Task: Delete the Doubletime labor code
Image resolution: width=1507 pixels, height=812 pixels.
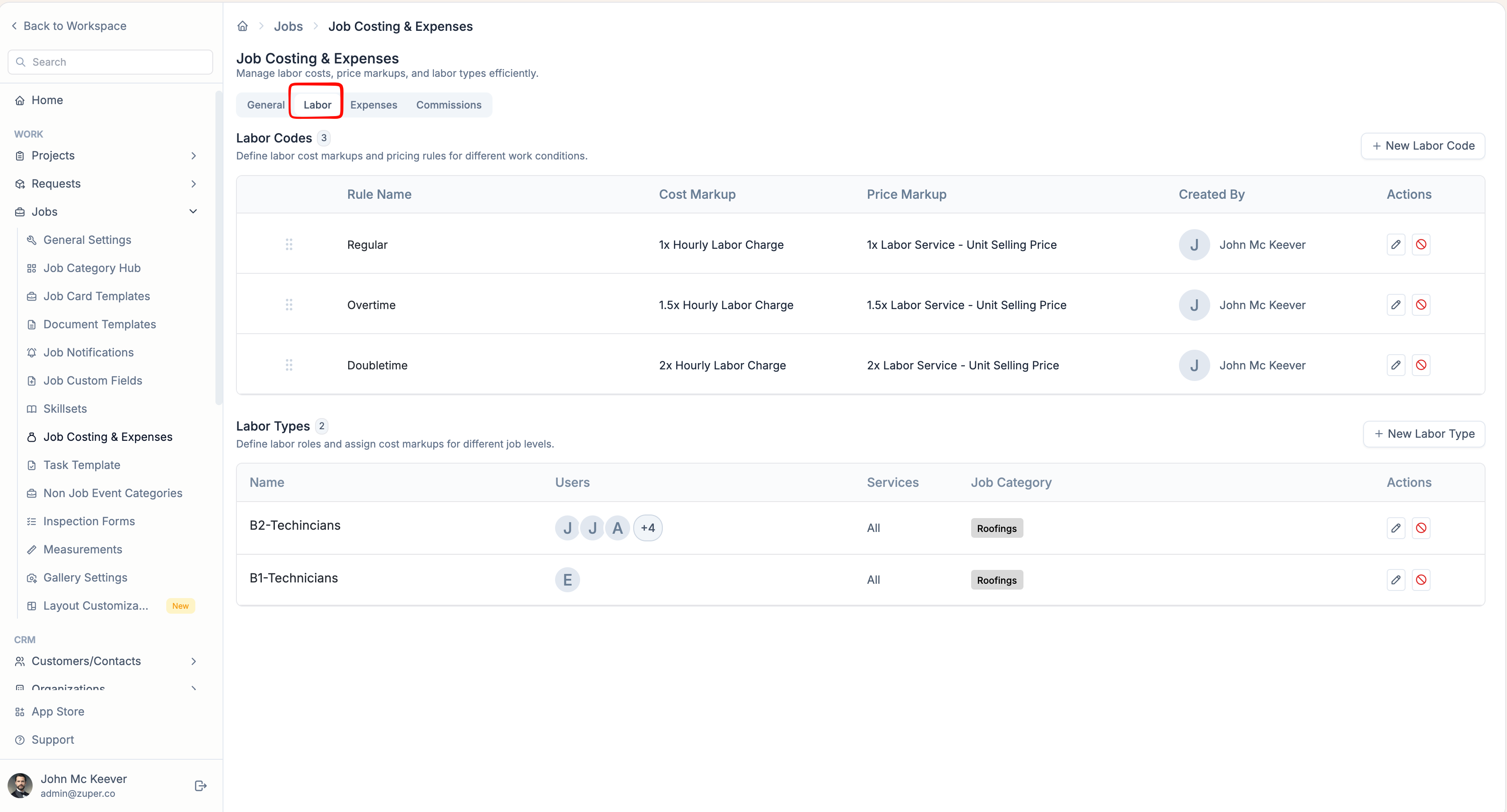Action: (x=1421, y=365)
